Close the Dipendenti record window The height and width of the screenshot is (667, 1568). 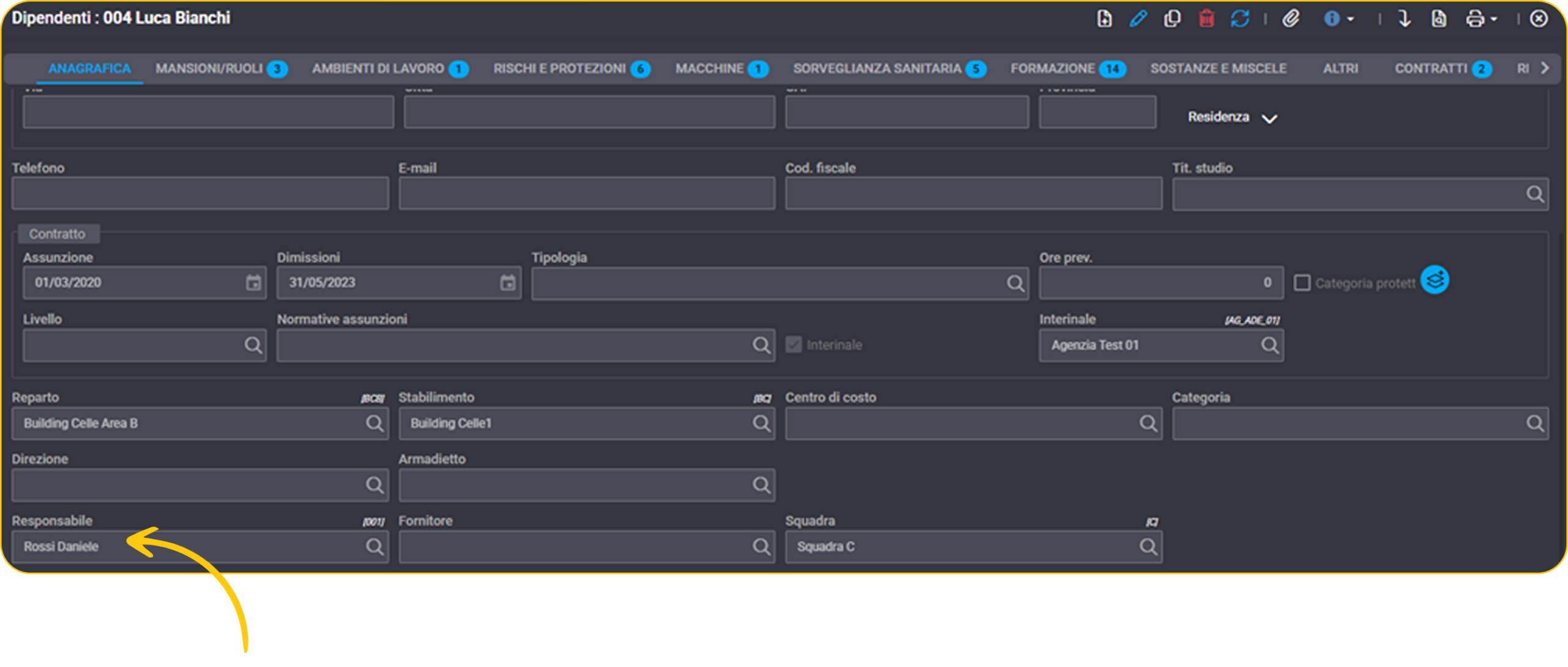[1539, 18]
